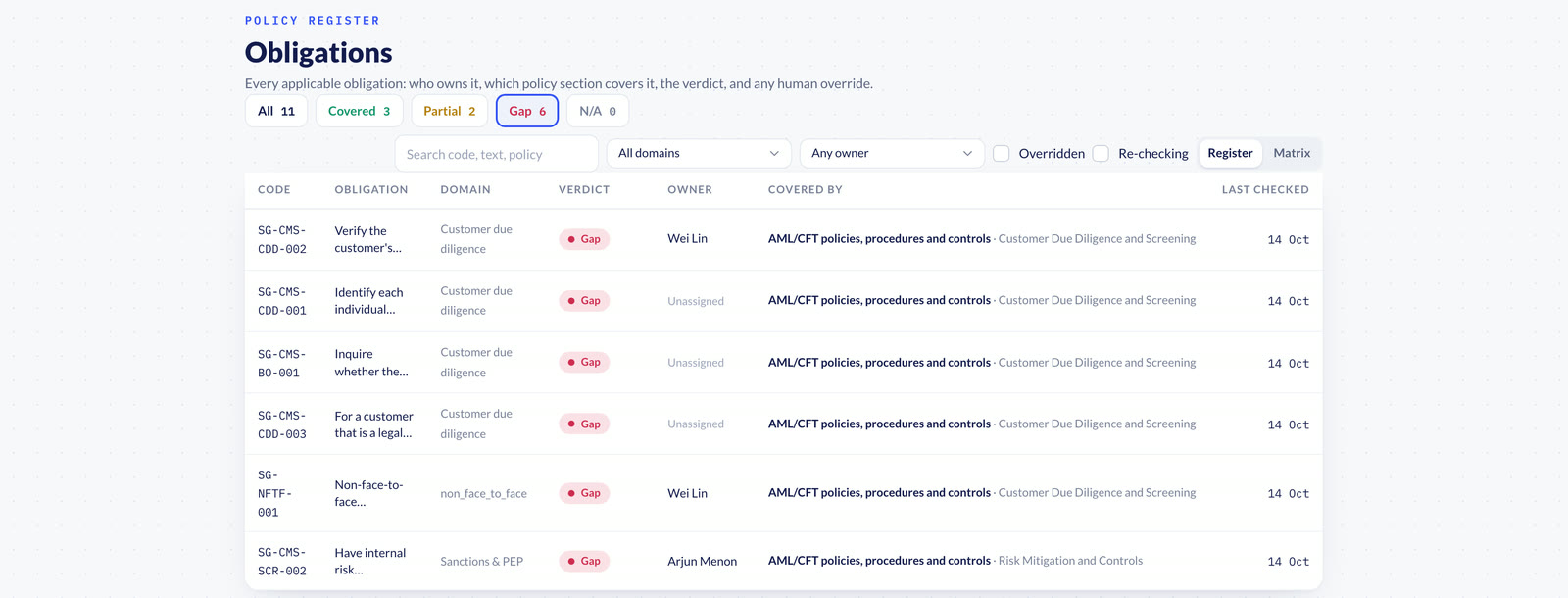Open the Any owner dropdown
Viewport: 1568px width, 598px height.
pyautogui.click(x=892, y=153)
